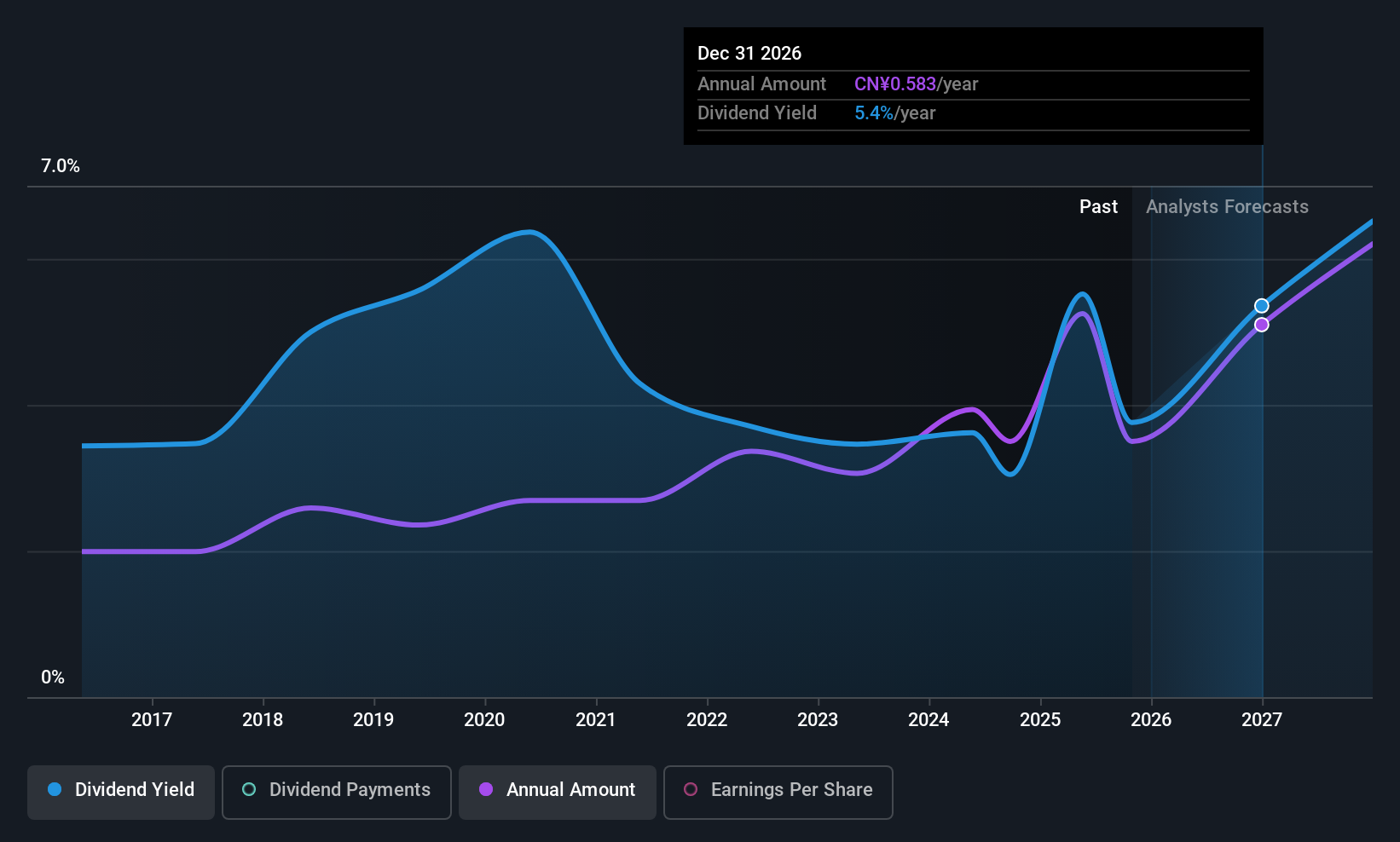Select the purple forecast marker on the chart
Image resolution: width=1400 pixels, height=842 pixels.
(x=1263, y=325)
